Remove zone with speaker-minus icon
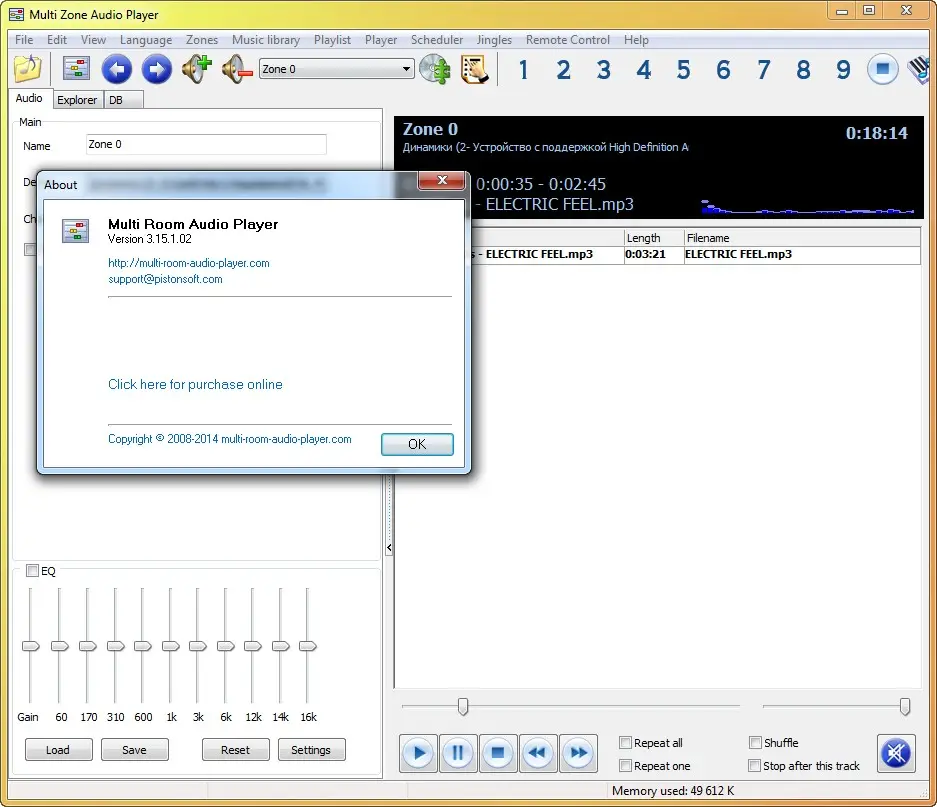This screenshot has height=807, width=937. pos(237,69)
